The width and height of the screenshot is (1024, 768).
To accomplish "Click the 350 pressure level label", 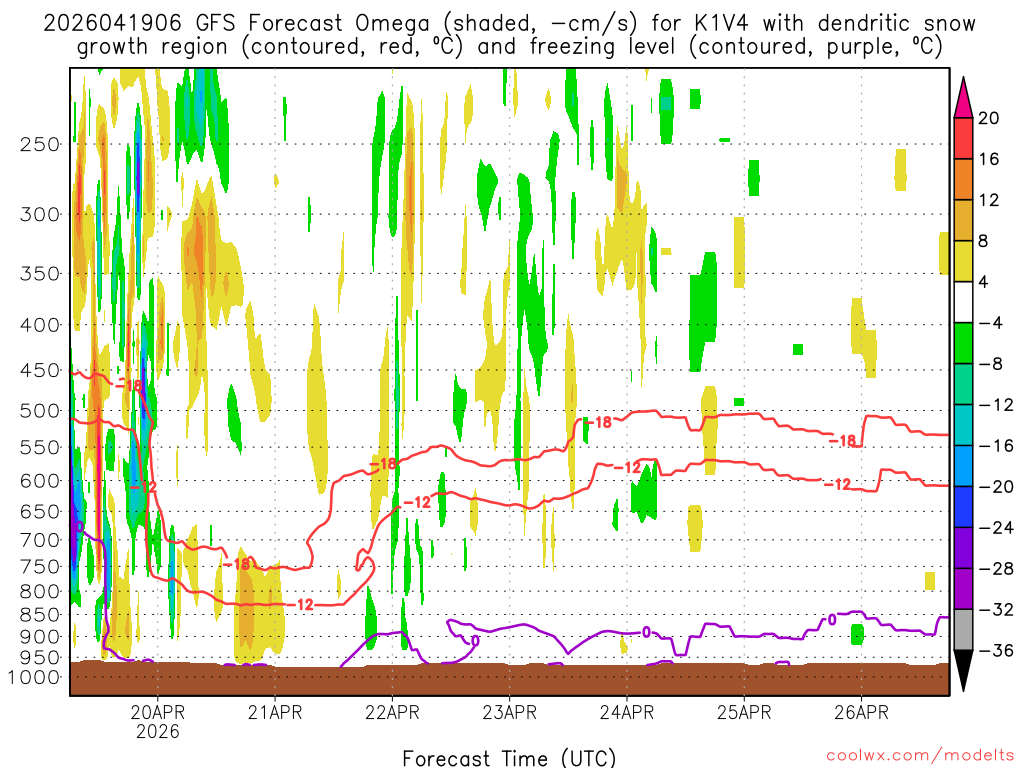I will pyautogui.click(x=40, y=273).
